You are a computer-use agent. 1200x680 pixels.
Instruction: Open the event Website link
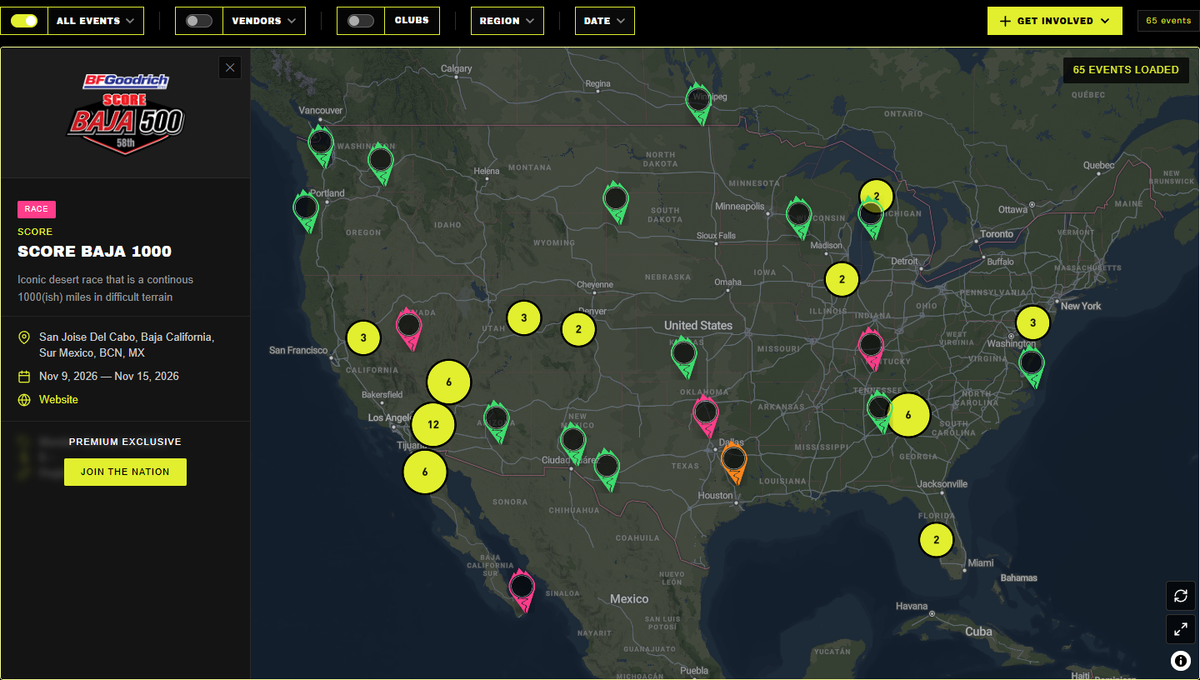click(58, 400)
